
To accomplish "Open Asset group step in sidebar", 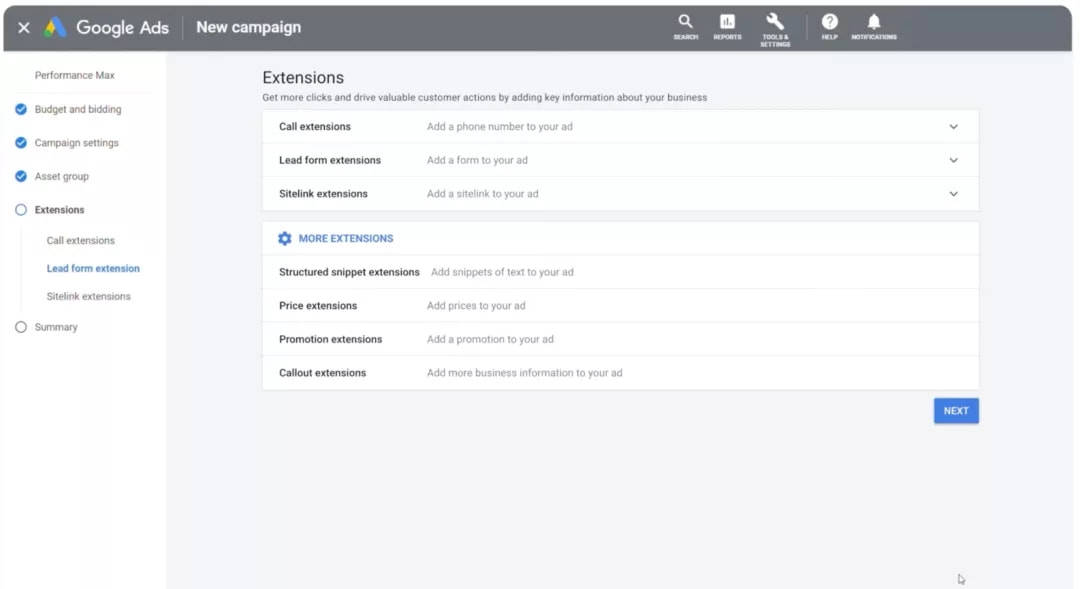I will point(62,177).
